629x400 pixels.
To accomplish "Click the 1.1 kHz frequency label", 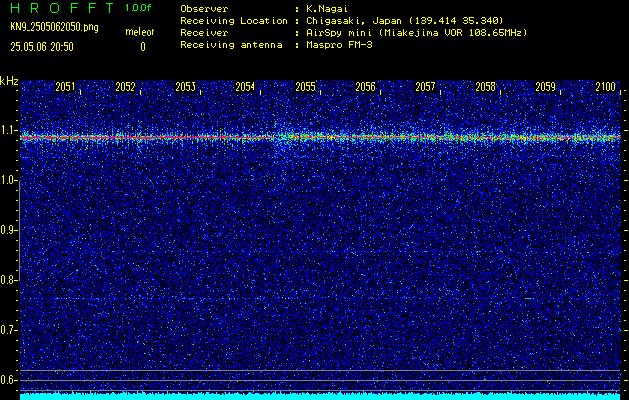I will point(8,131).
